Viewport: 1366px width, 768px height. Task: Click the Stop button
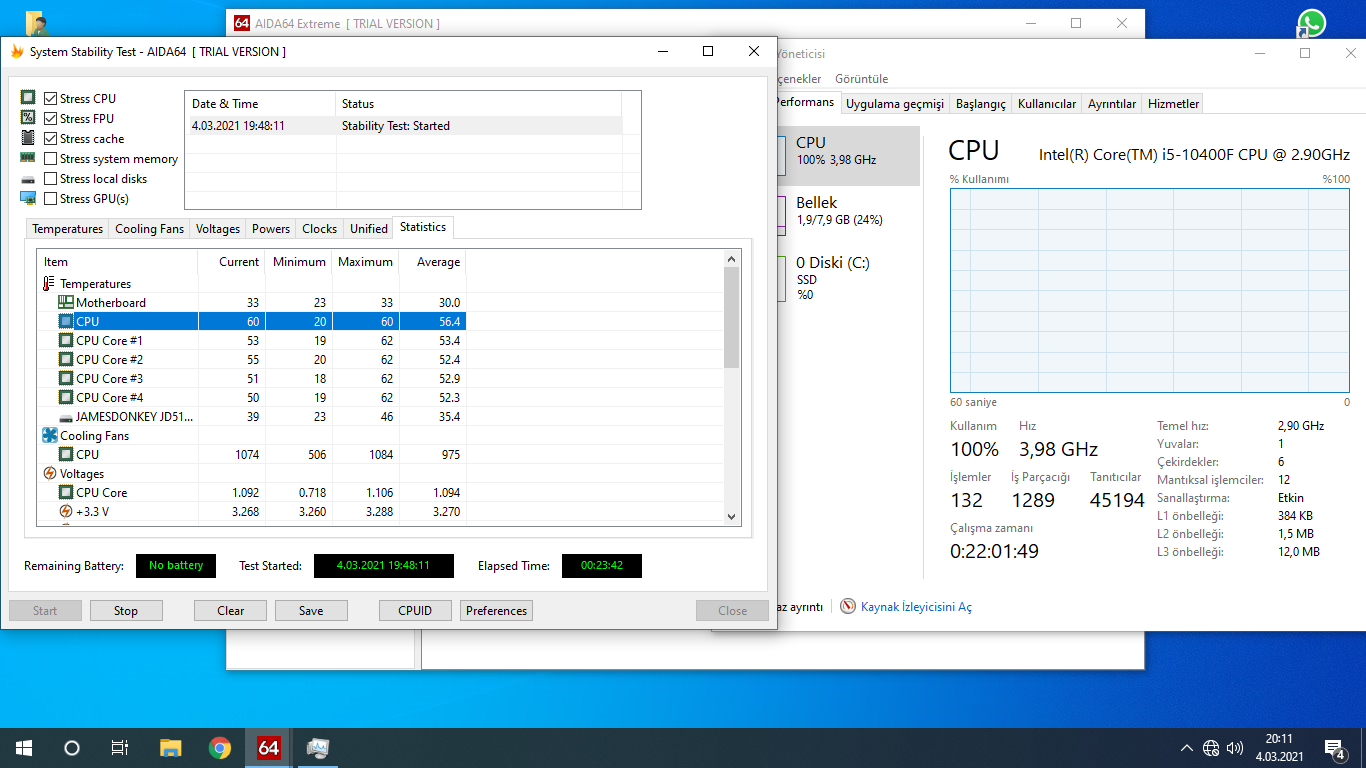[x=126, y=611]
